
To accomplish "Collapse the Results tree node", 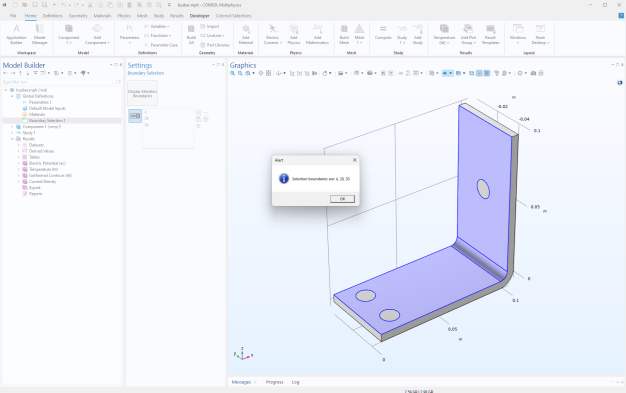I will 12,139.
